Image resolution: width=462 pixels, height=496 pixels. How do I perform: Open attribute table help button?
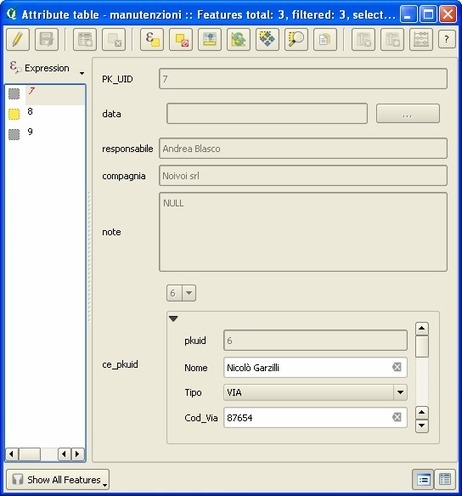446,40
